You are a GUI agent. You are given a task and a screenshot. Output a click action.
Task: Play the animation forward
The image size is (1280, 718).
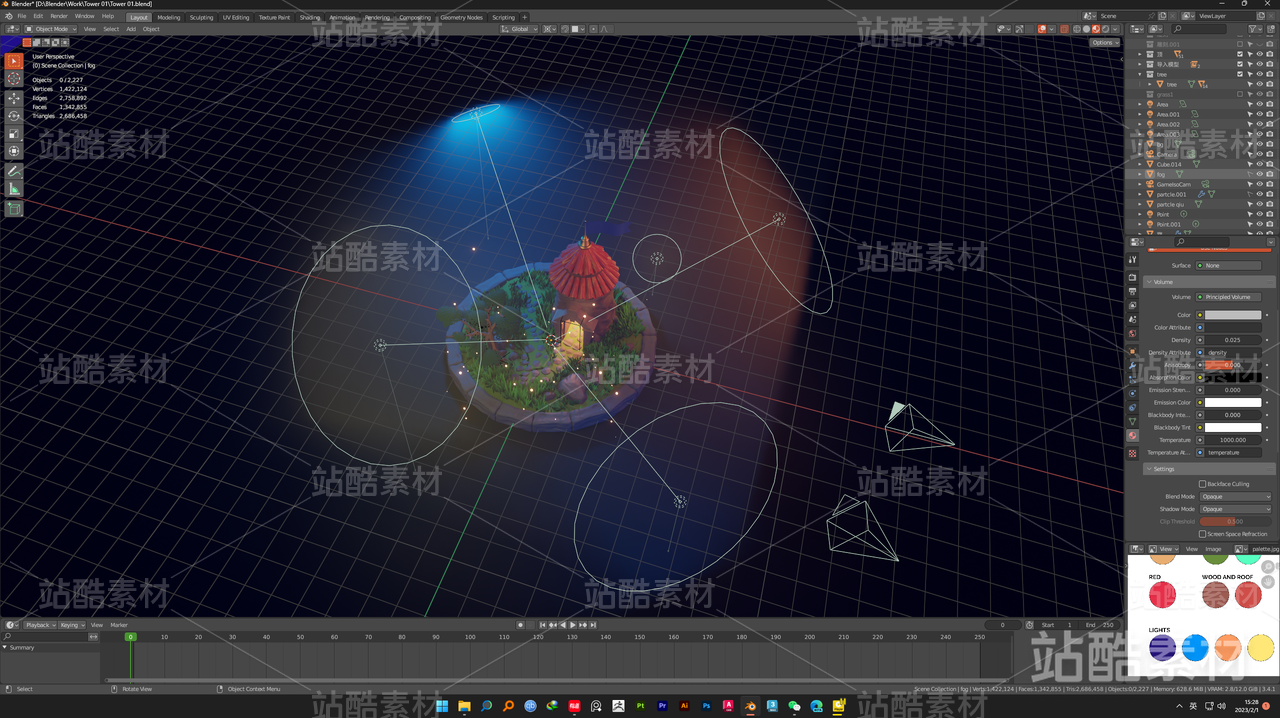573,625
